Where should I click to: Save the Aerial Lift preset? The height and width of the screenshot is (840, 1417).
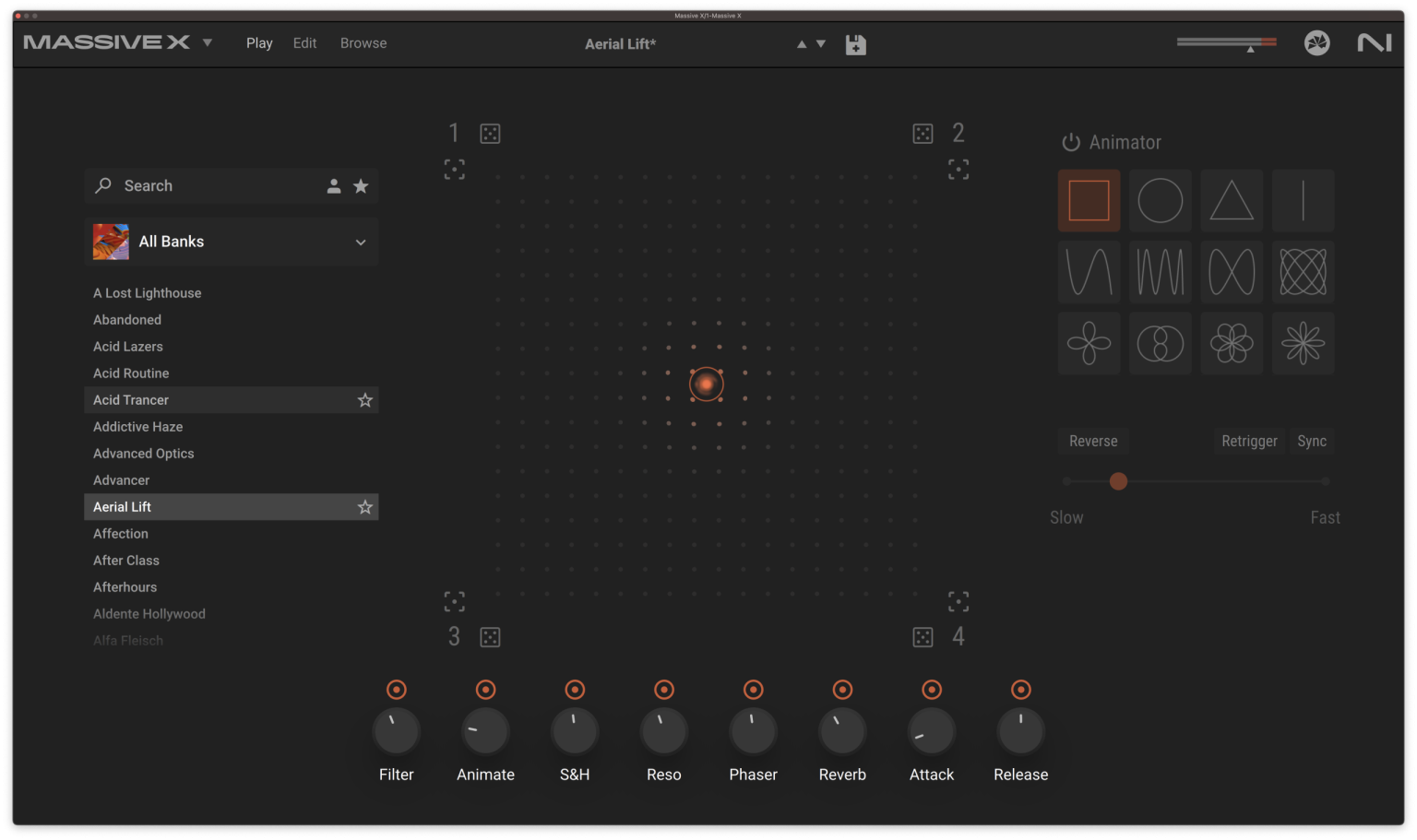pos(855,43)
